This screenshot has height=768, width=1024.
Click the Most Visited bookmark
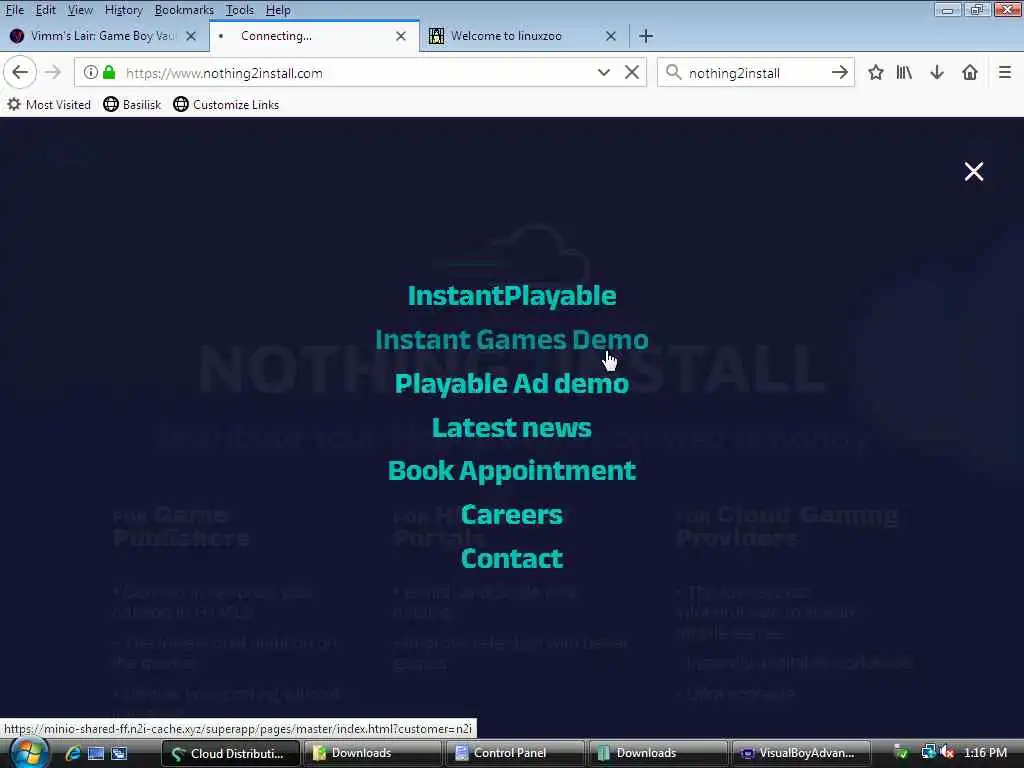click(49, 104)
